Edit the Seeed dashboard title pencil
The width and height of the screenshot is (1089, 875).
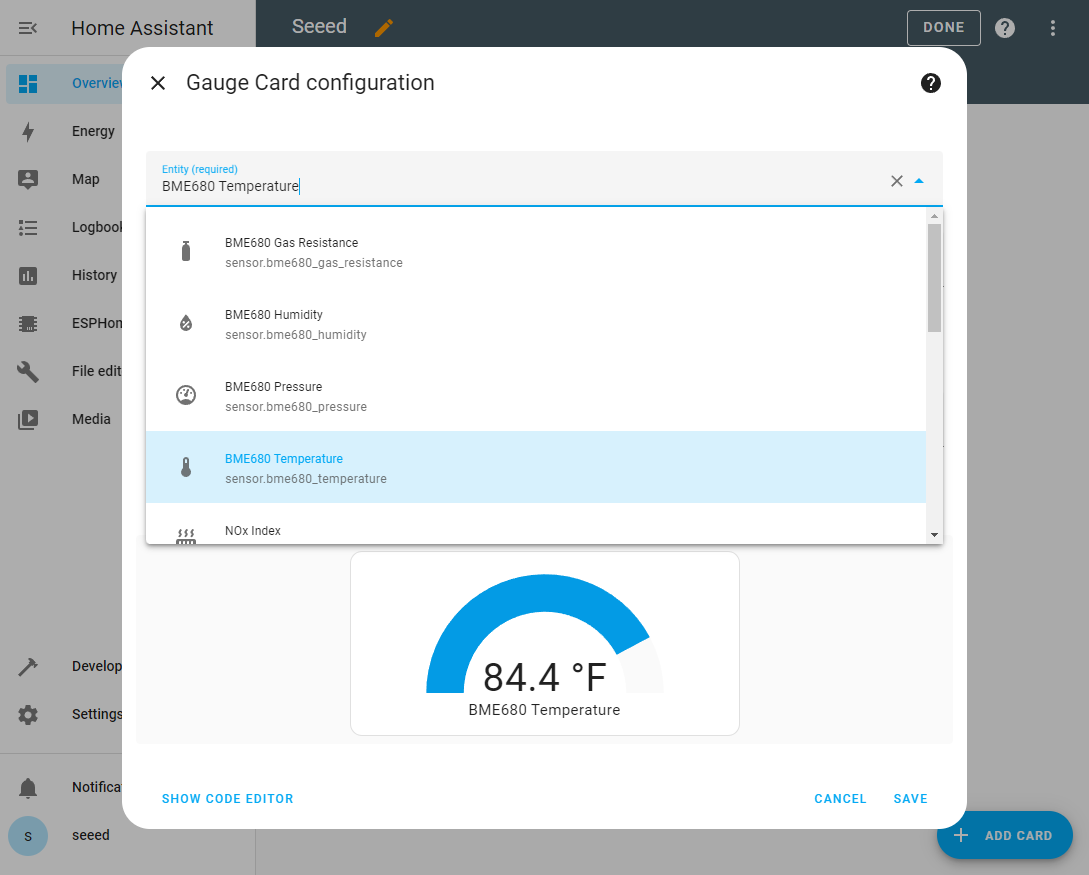(383, 28)
